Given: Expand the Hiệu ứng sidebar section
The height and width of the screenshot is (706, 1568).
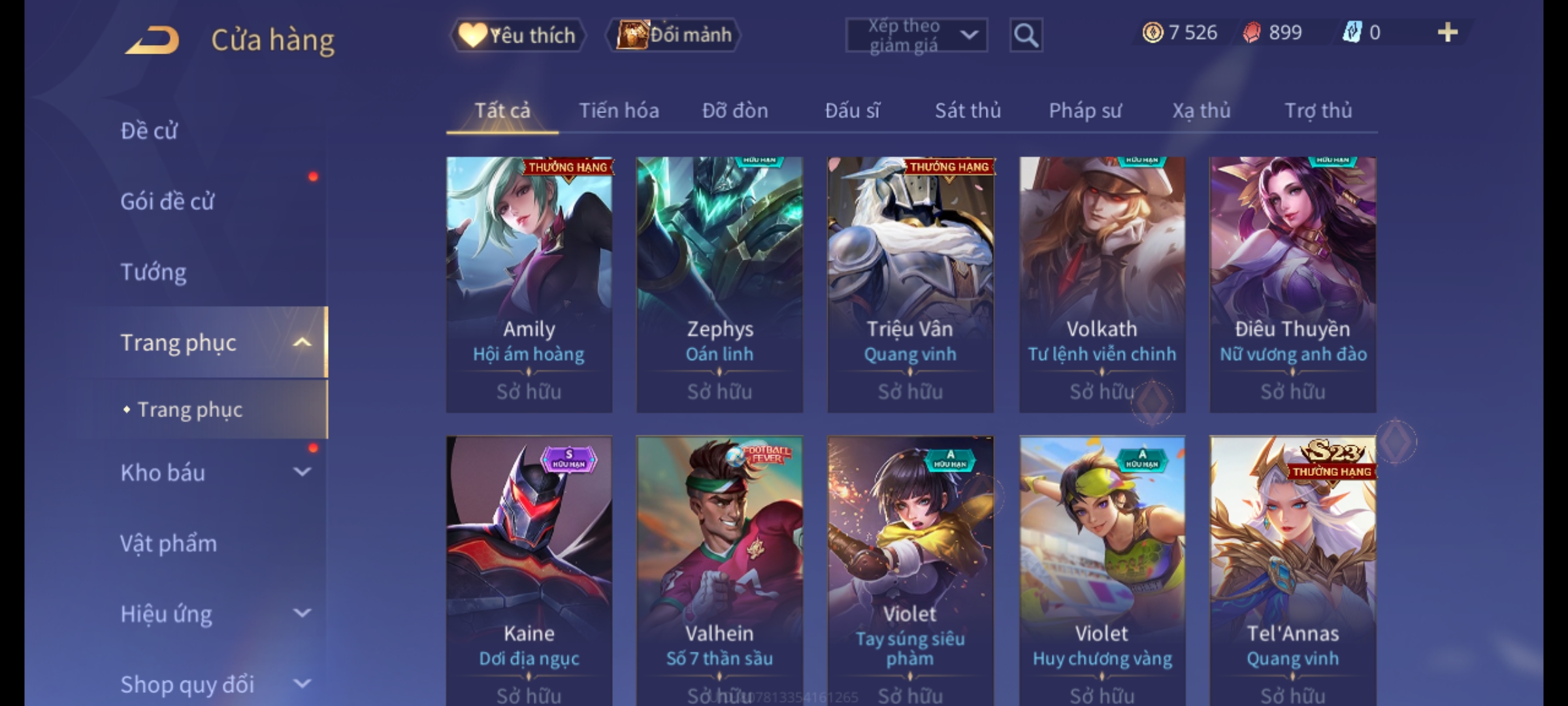Looking at the screenshot, I should (x=302, y=613).
